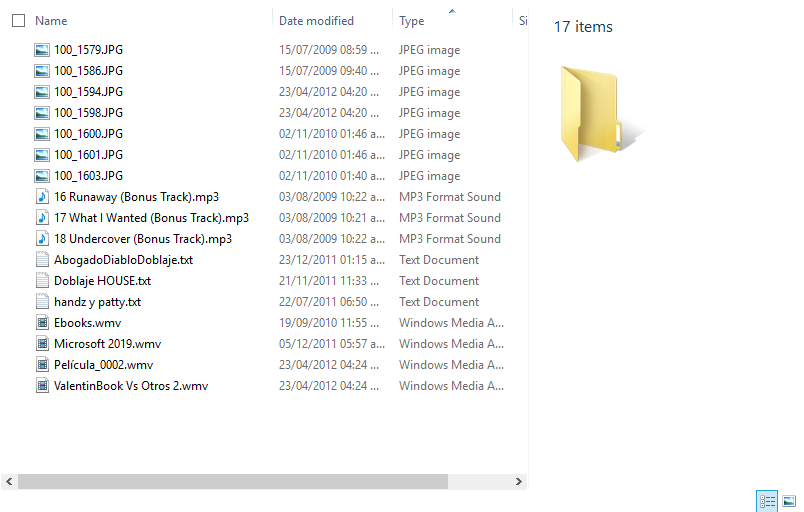Click the video icon for Ebooks.wmv
804x512 pixels.
click(42, 323)
